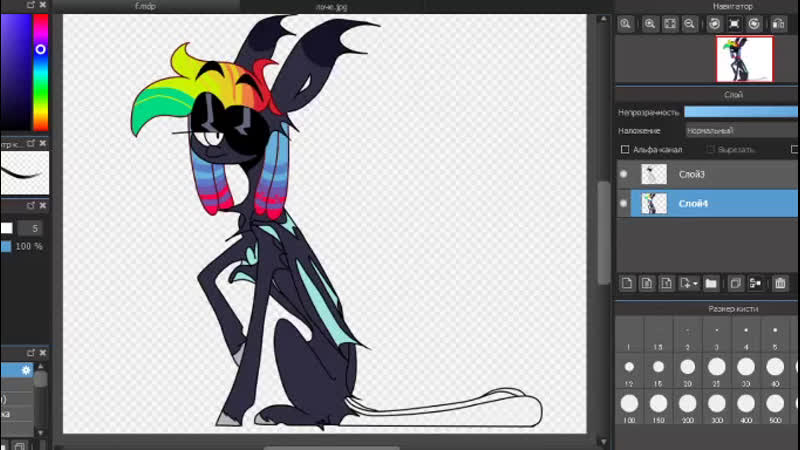Fit canvas to window in Navigator
Viewport: 800px width, 450px height.
coord(671,24)
